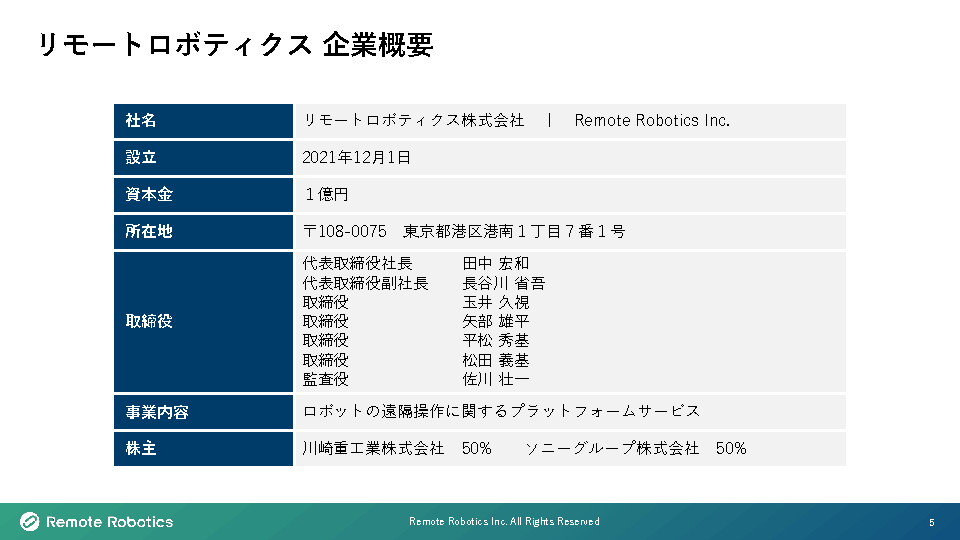Viewport: 960px width, 540px height.
Task: Click the founding date 2021年12月1日
Action: pos(357,158)
